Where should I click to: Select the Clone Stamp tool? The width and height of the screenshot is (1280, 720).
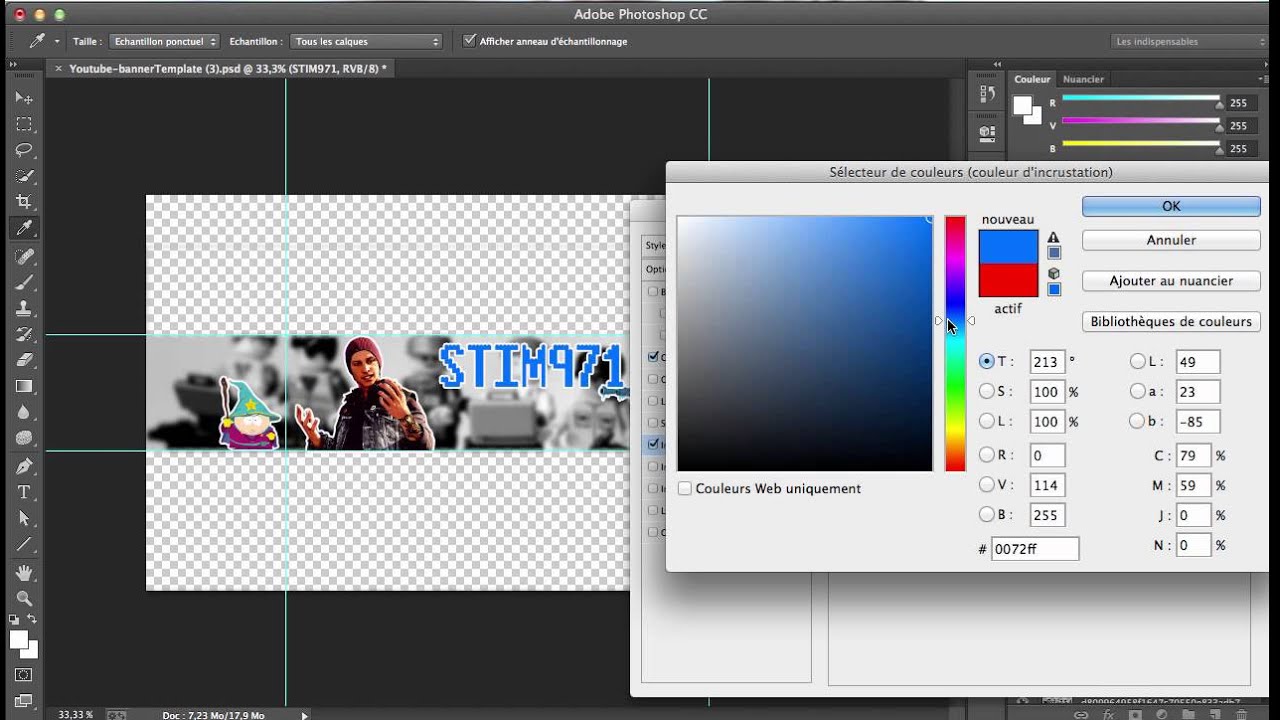pos(24,308)
